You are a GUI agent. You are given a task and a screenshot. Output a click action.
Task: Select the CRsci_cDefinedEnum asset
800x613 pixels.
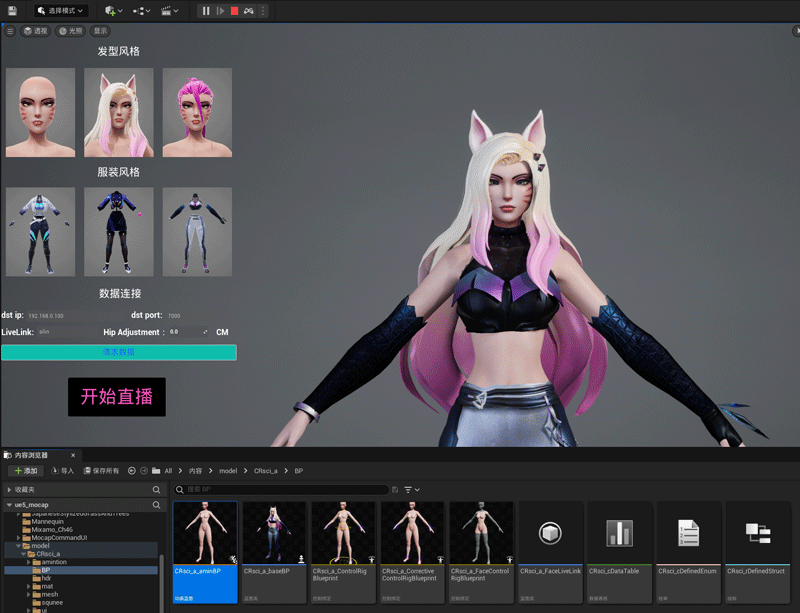pyautogui.click(x=688, y=552)
